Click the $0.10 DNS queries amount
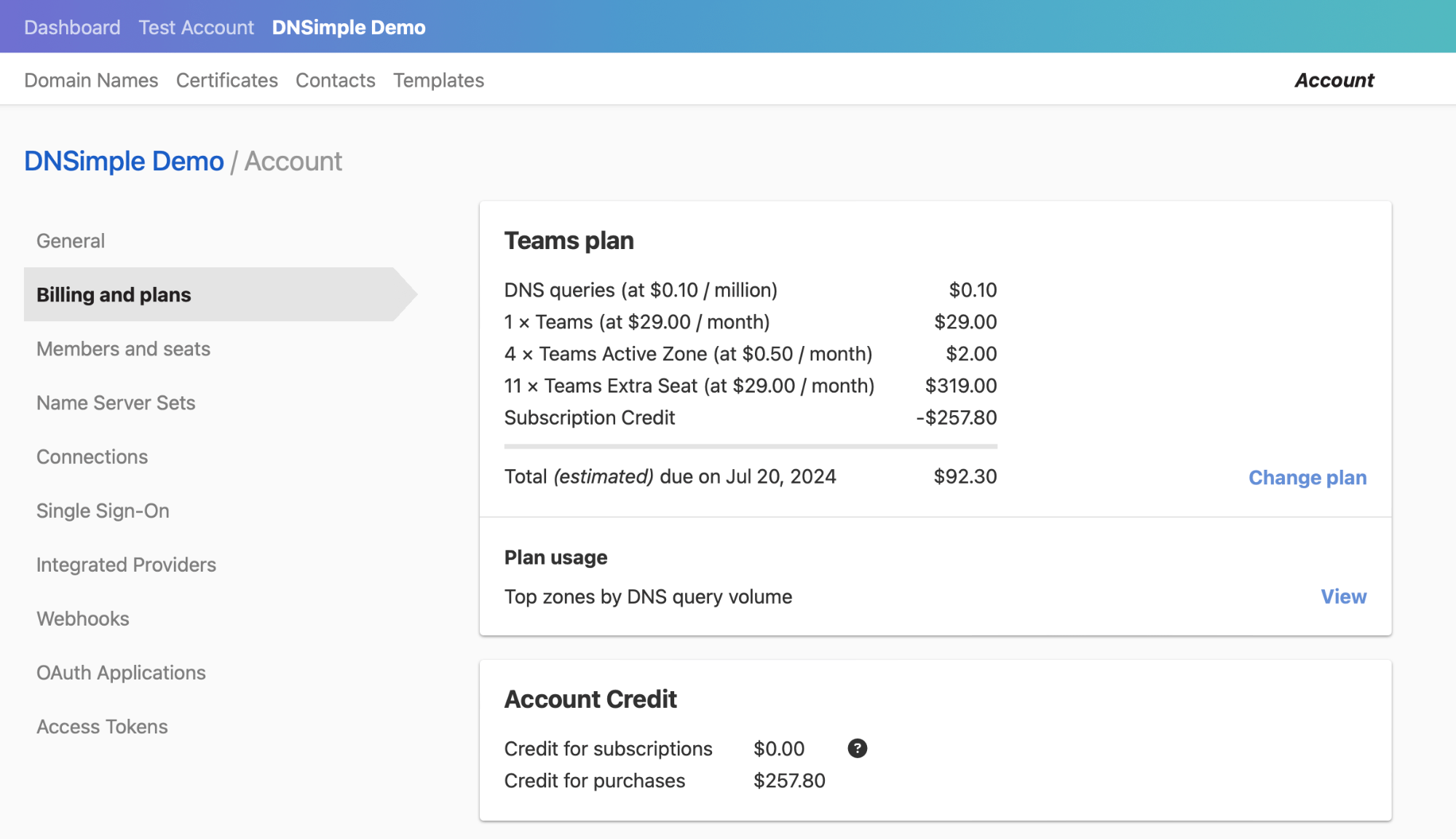Viewport: 1456px width, 839px height. tap(973, 290)
